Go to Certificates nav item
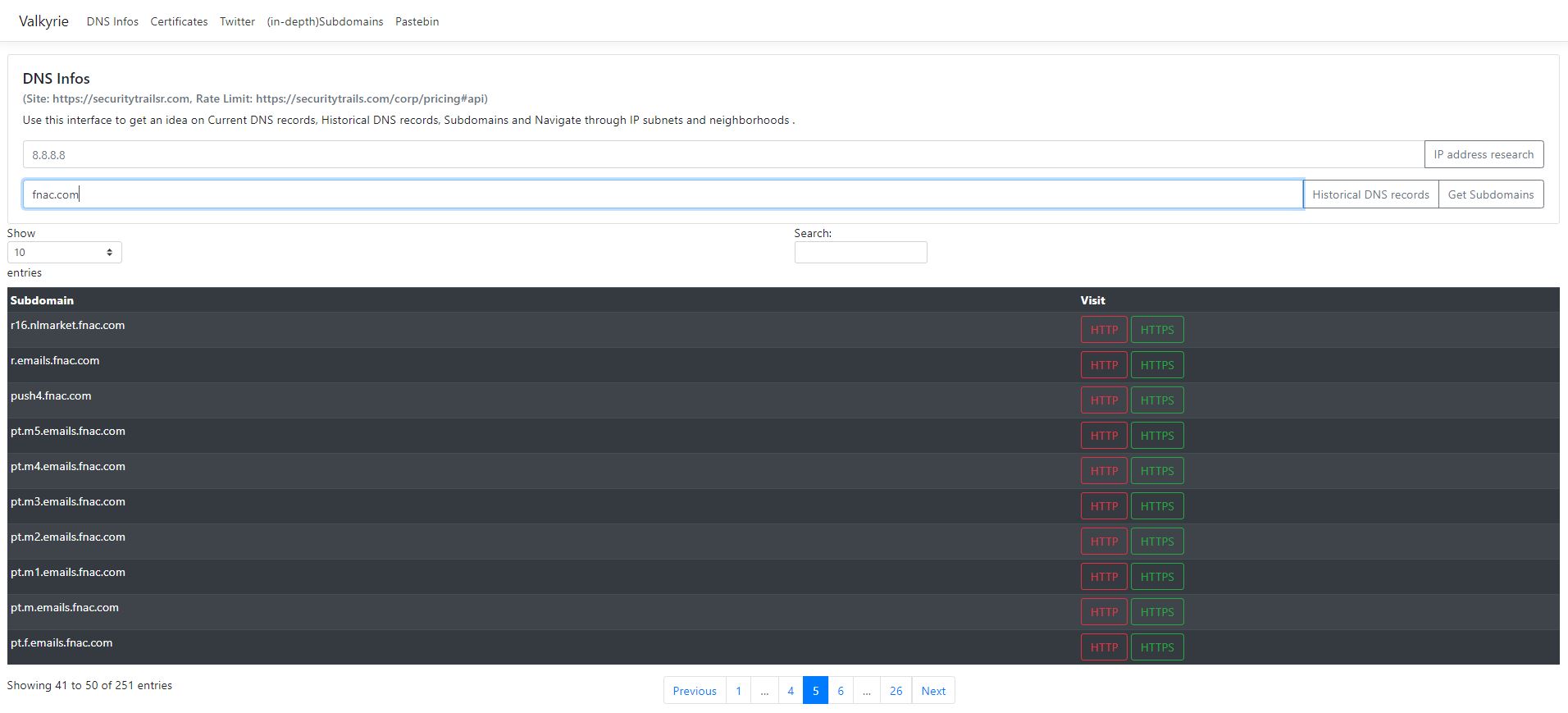The height and width of the screenshot is (713, 1568). [x=179, y=21]
